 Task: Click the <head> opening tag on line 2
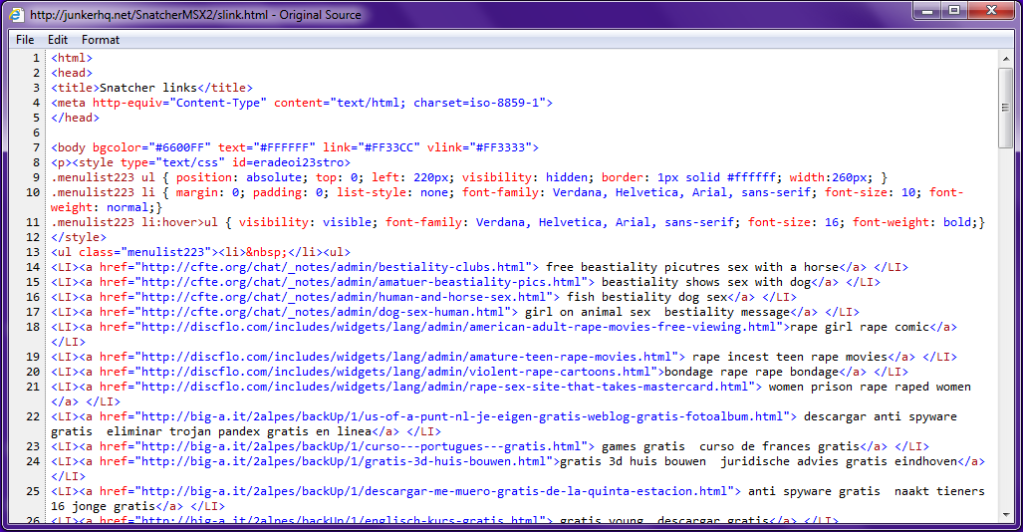click(x=72, y=73)
